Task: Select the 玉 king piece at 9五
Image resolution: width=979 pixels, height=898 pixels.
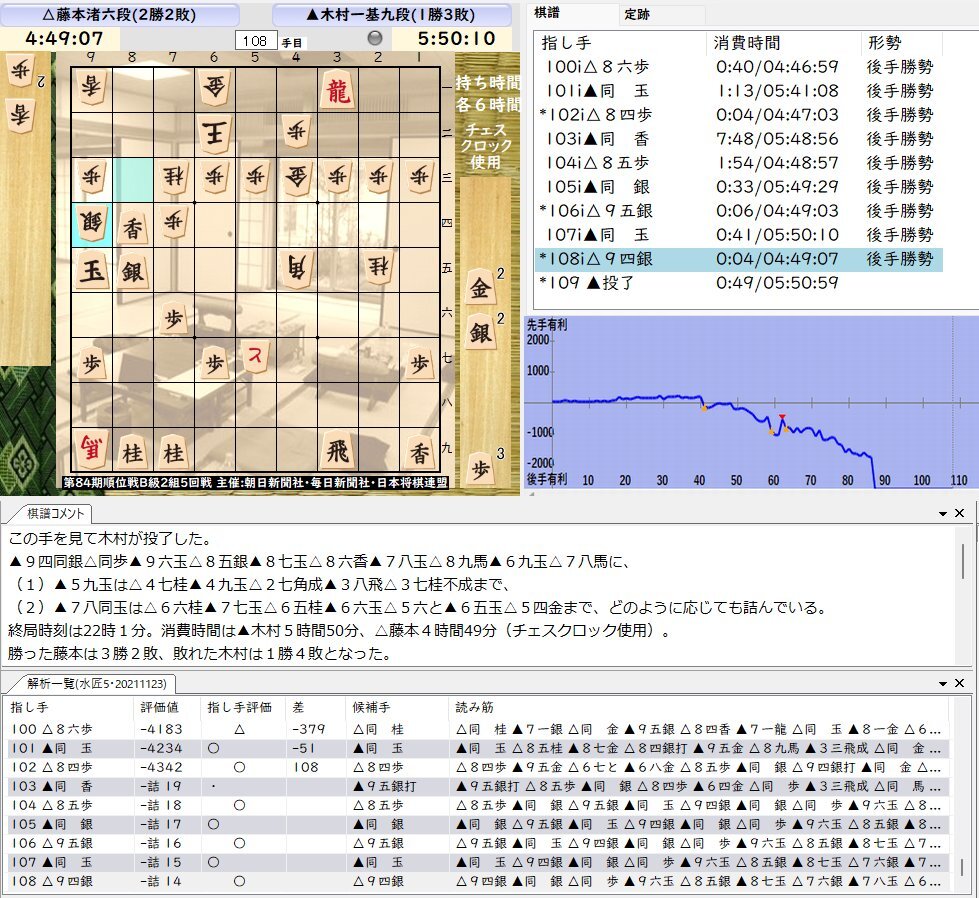Action: click(x=92, y=270)
